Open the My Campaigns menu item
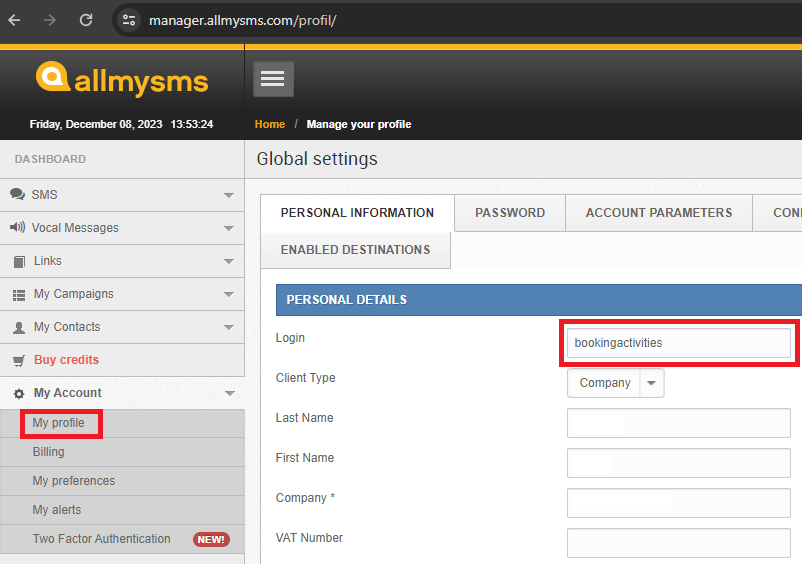Viewport: 802px width, 564px height. pyautogui.click(x=122, y=294)
